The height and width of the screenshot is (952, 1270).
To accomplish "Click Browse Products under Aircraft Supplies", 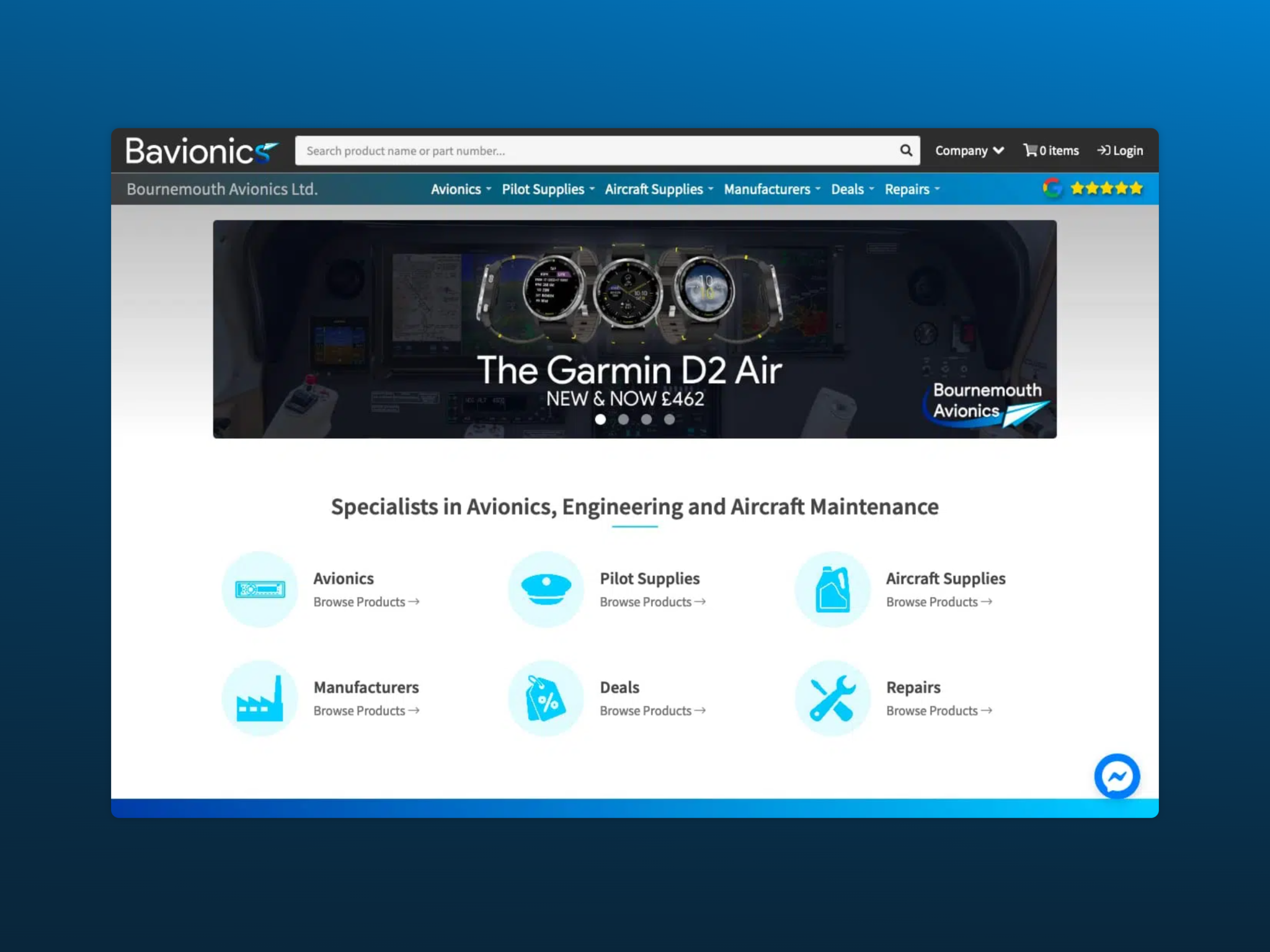I will tap(939, 602).
